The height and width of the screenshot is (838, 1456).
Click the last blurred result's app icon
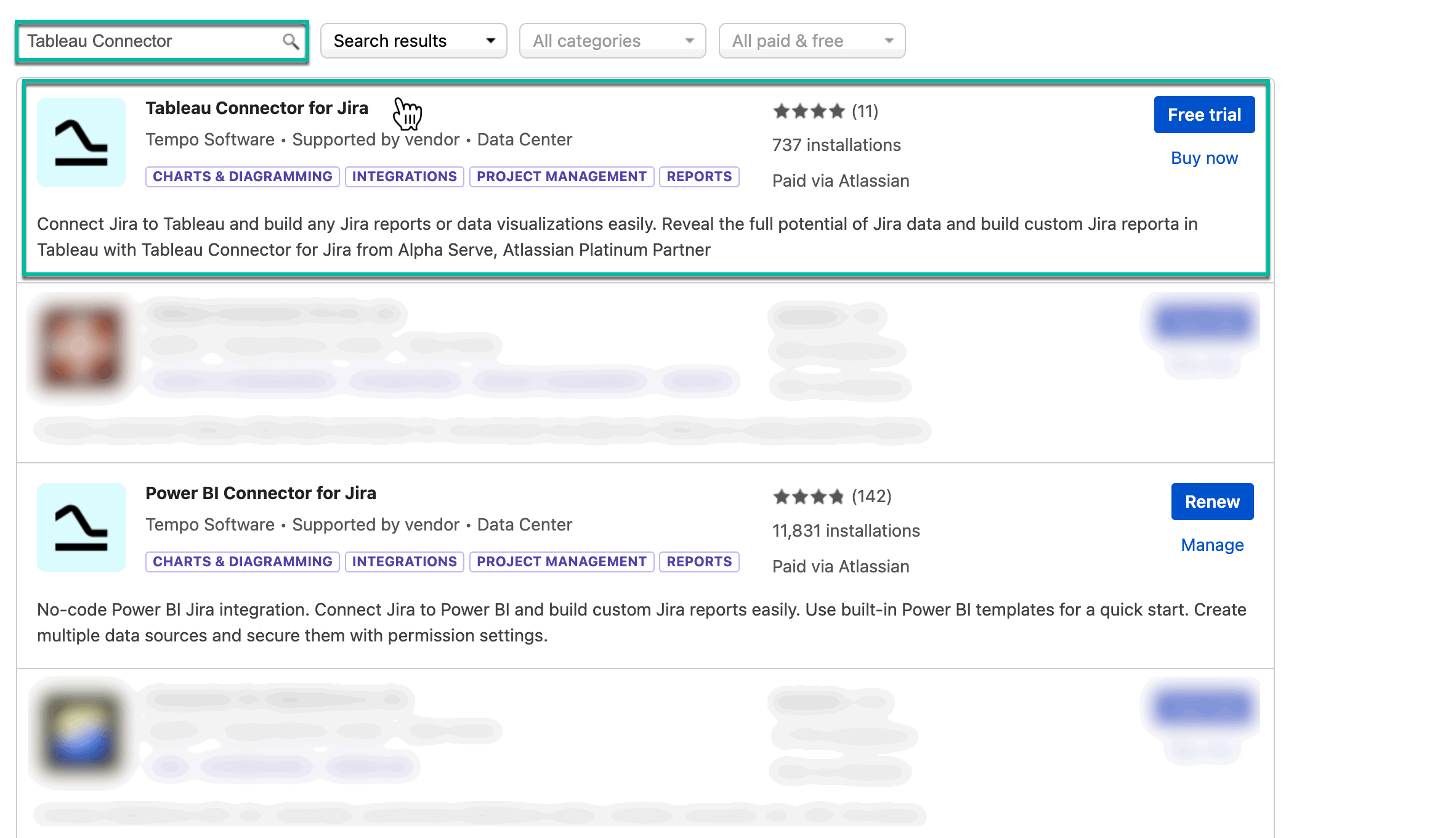pos(81,729)
